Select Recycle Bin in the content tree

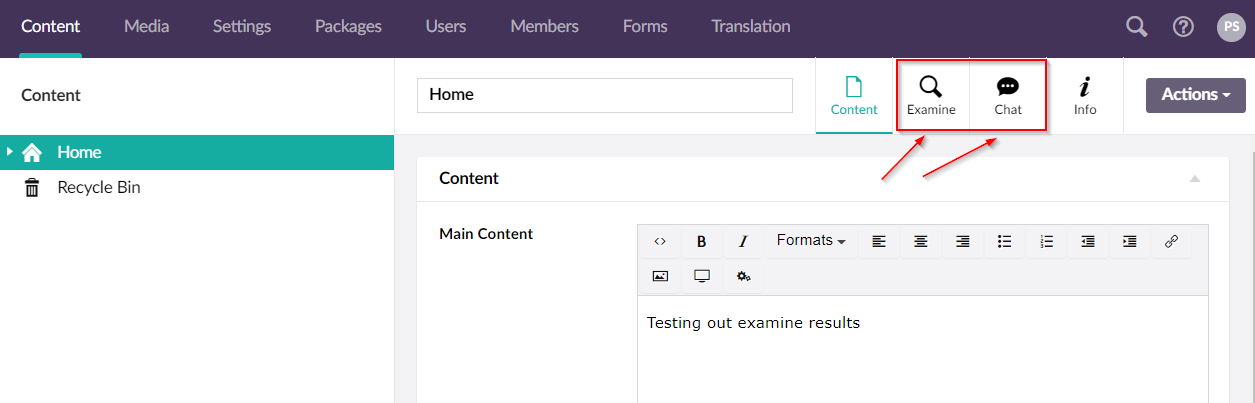pos(98,187)
